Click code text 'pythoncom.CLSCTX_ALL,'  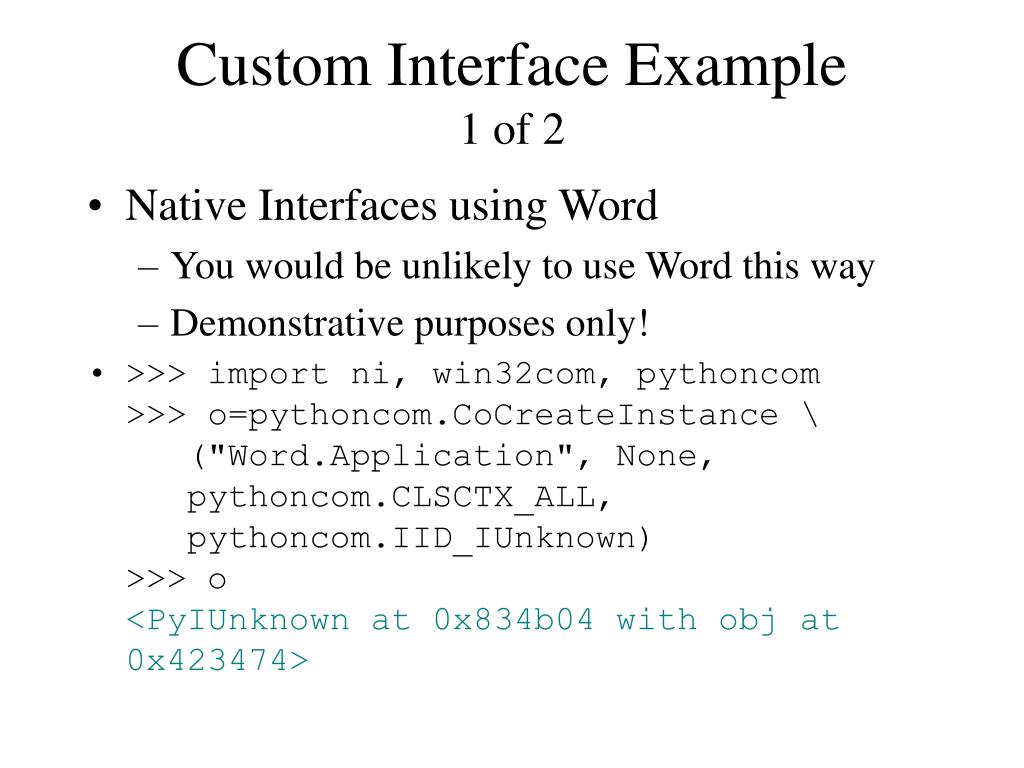pos(399,498)
